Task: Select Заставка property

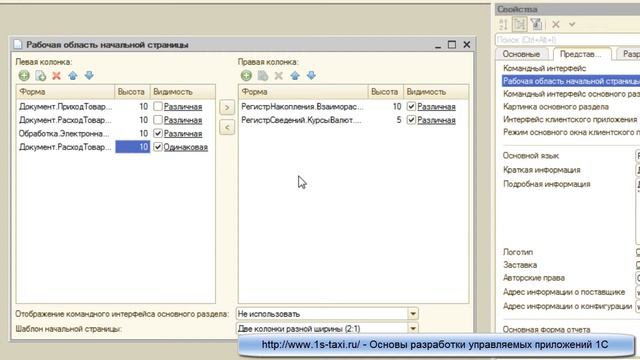Action: [520, 265]
